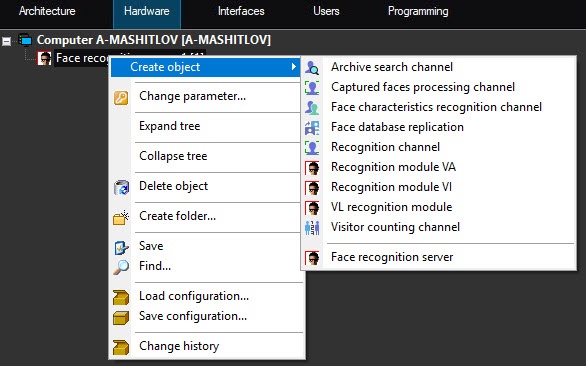Click the Delete object recycle bin icon

121,187
